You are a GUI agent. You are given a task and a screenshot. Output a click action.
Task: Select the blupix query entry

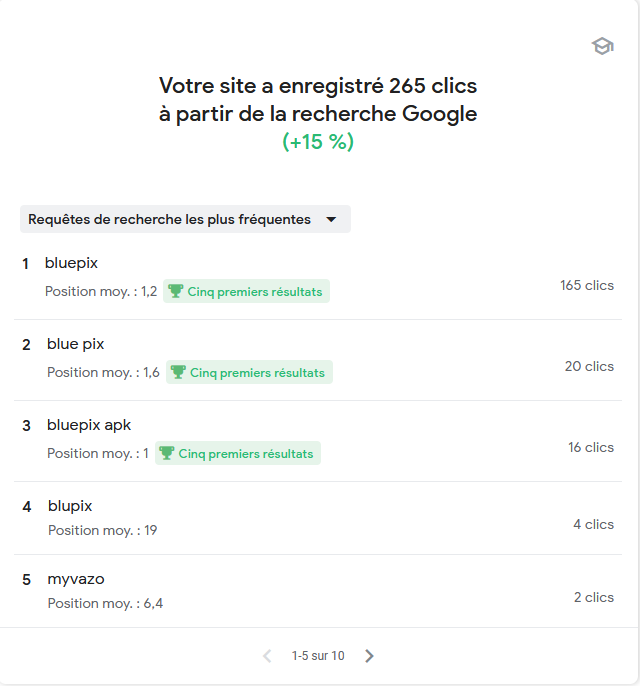point(70,506)
